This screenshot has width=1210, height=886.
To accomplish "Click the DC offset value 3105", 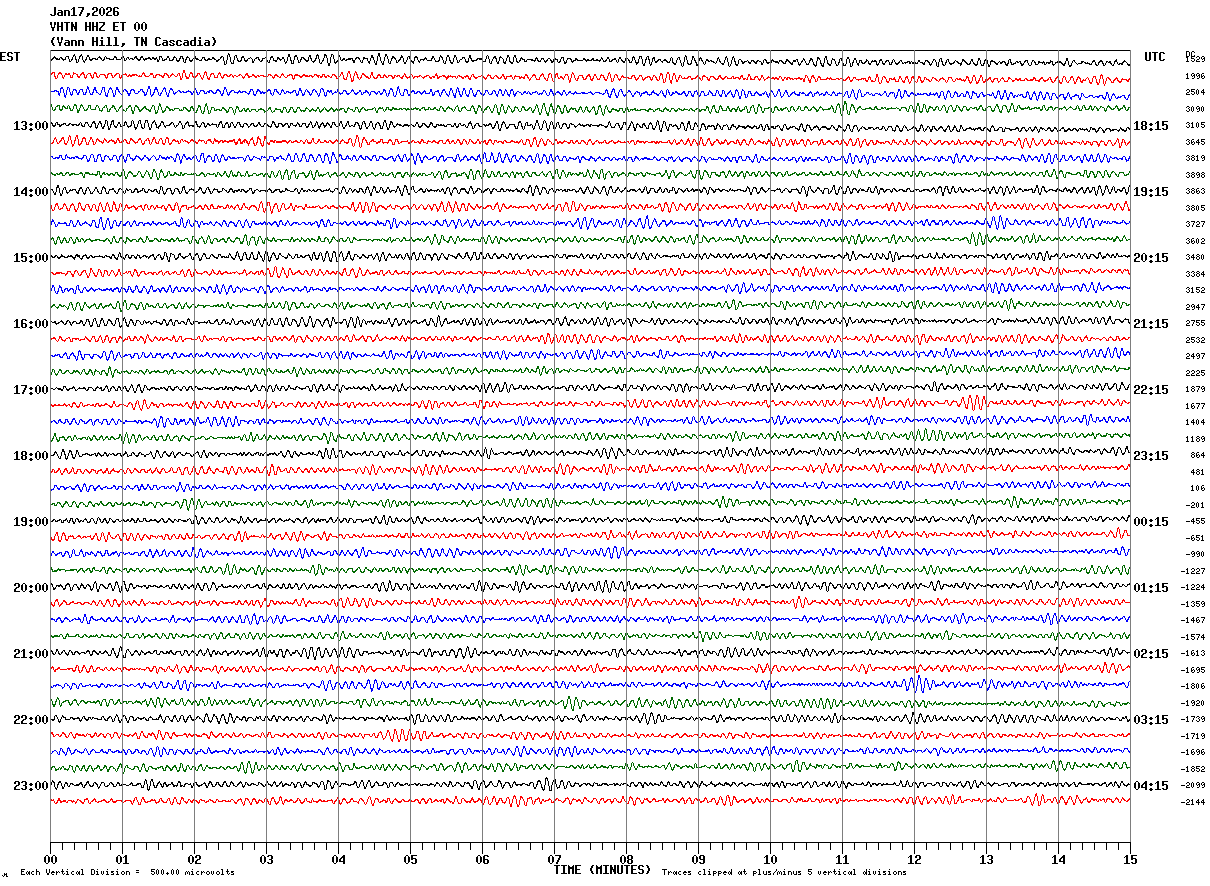I will click(1195, 126).
